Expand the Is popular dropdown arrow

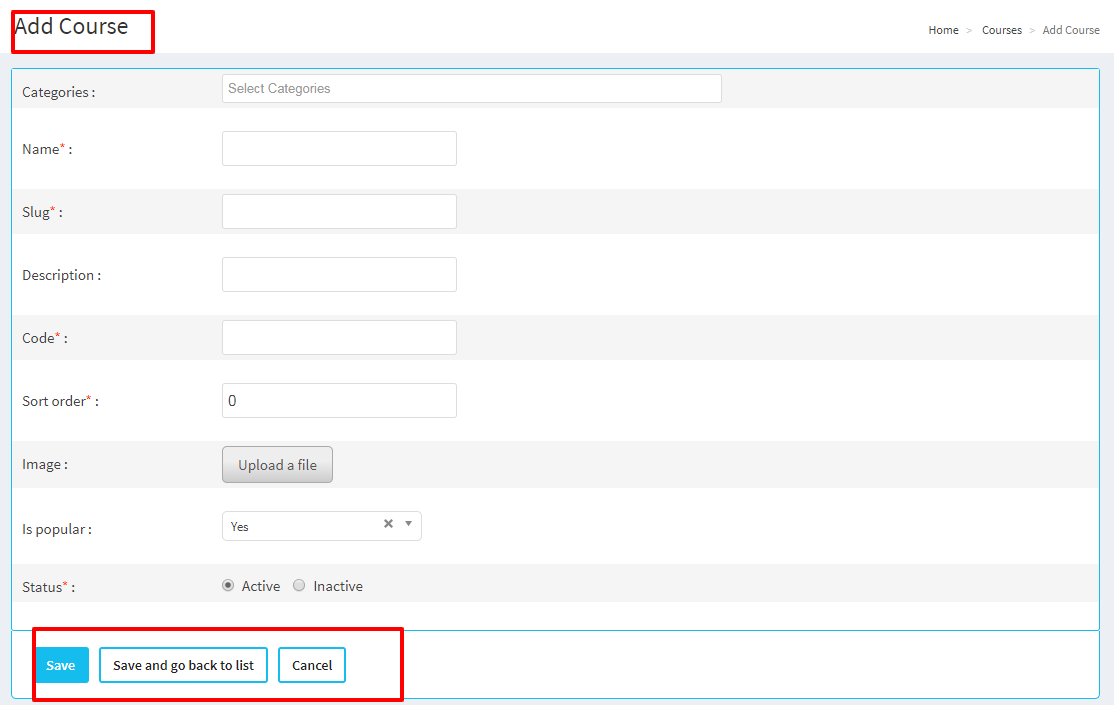pyautogui.click(x=408, y=524)
